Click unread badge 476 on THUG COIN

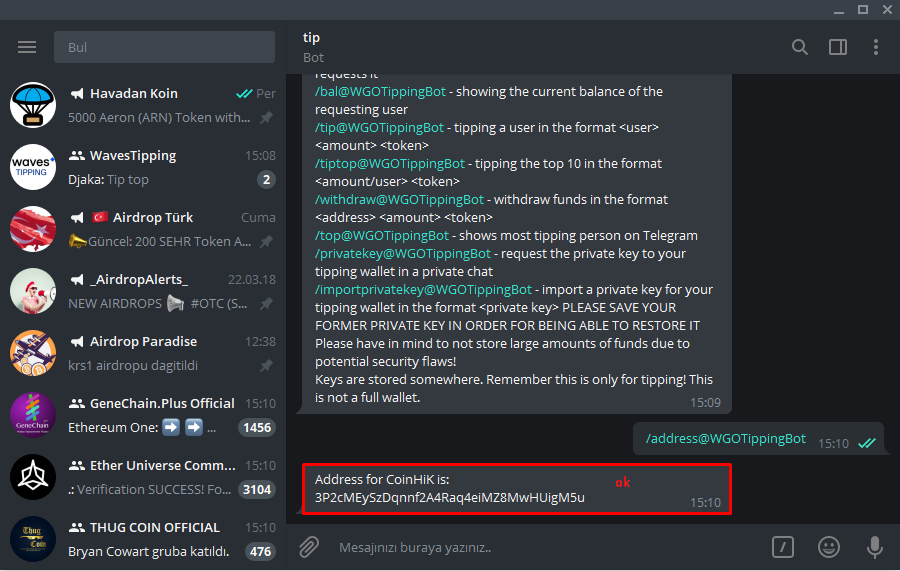(261, 551)
